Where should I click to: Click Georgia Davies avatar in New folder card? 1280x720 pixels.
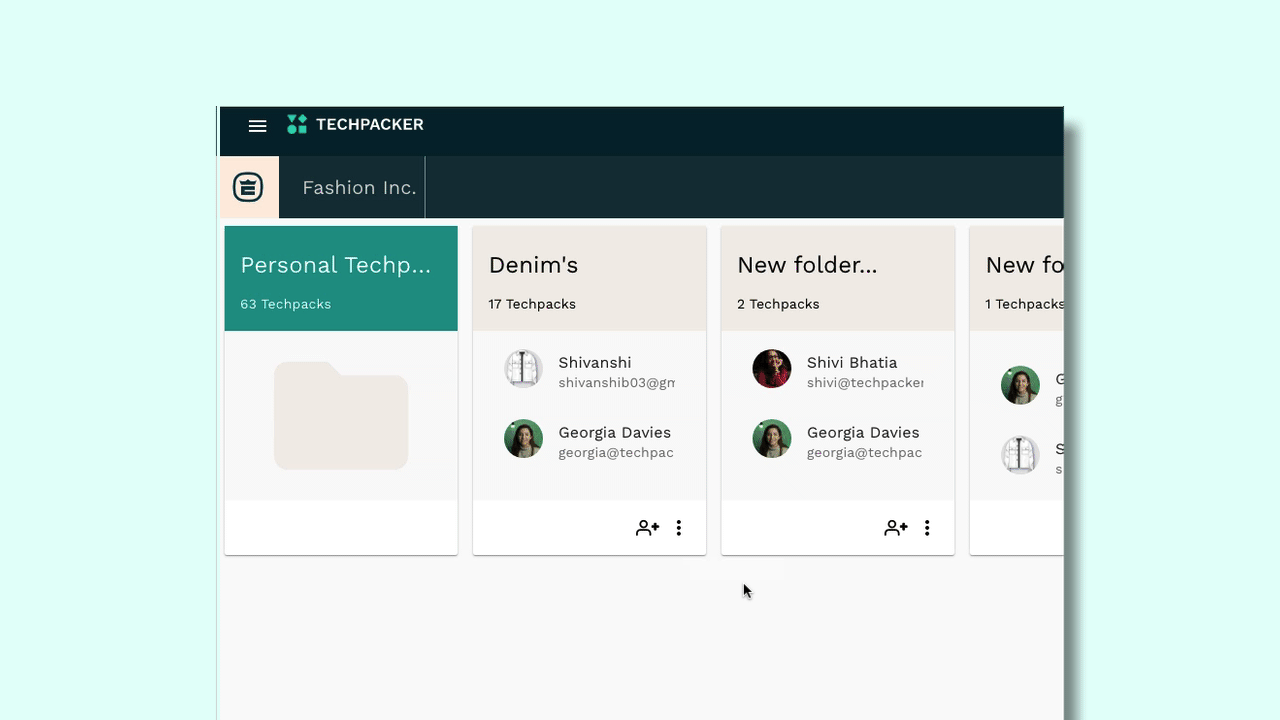[772, 439]
